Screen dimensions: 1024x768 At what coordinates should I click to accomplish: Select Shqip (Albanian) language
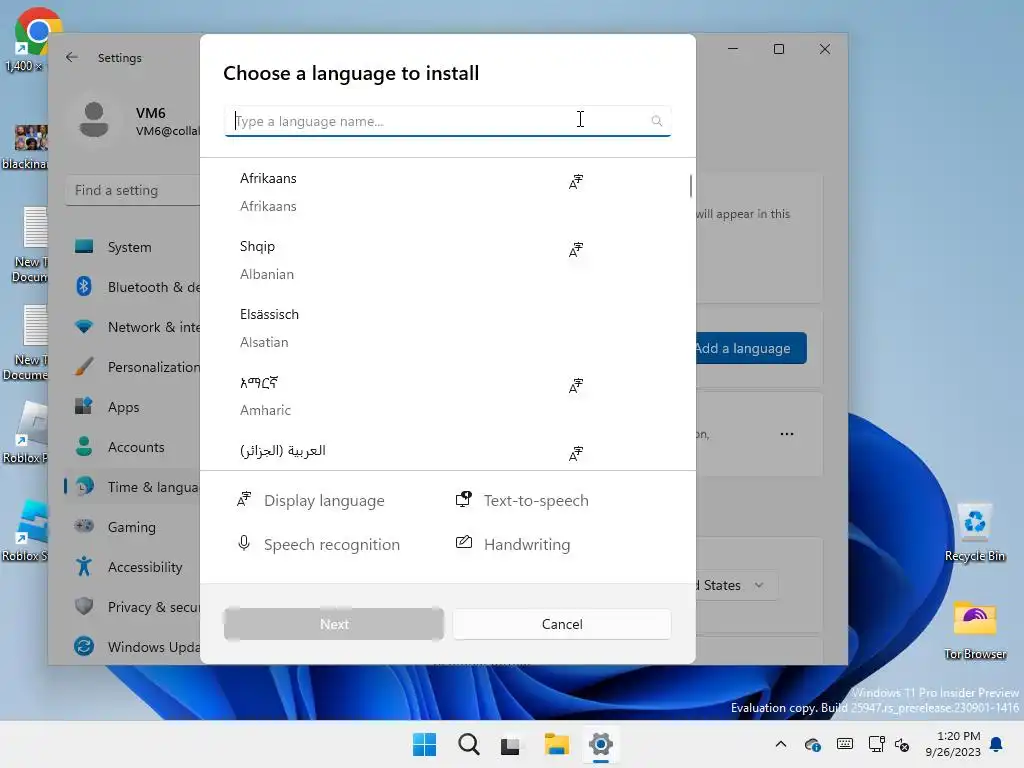(447, 260)
